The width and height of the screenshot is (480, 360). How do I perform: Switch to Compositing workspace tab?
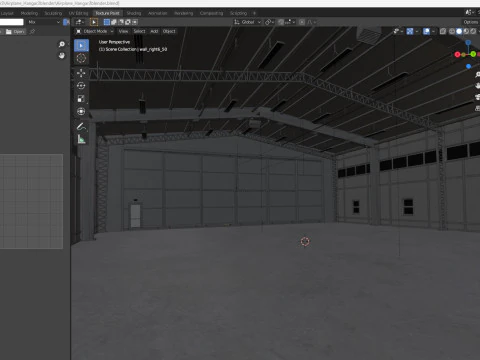coord(211,13)
